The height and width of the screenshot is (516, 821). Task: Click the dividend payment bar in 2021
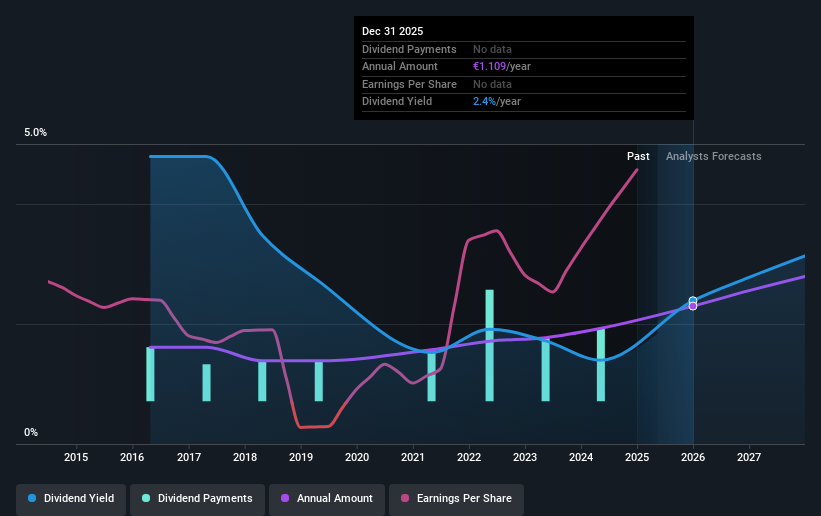click(431, 377)
